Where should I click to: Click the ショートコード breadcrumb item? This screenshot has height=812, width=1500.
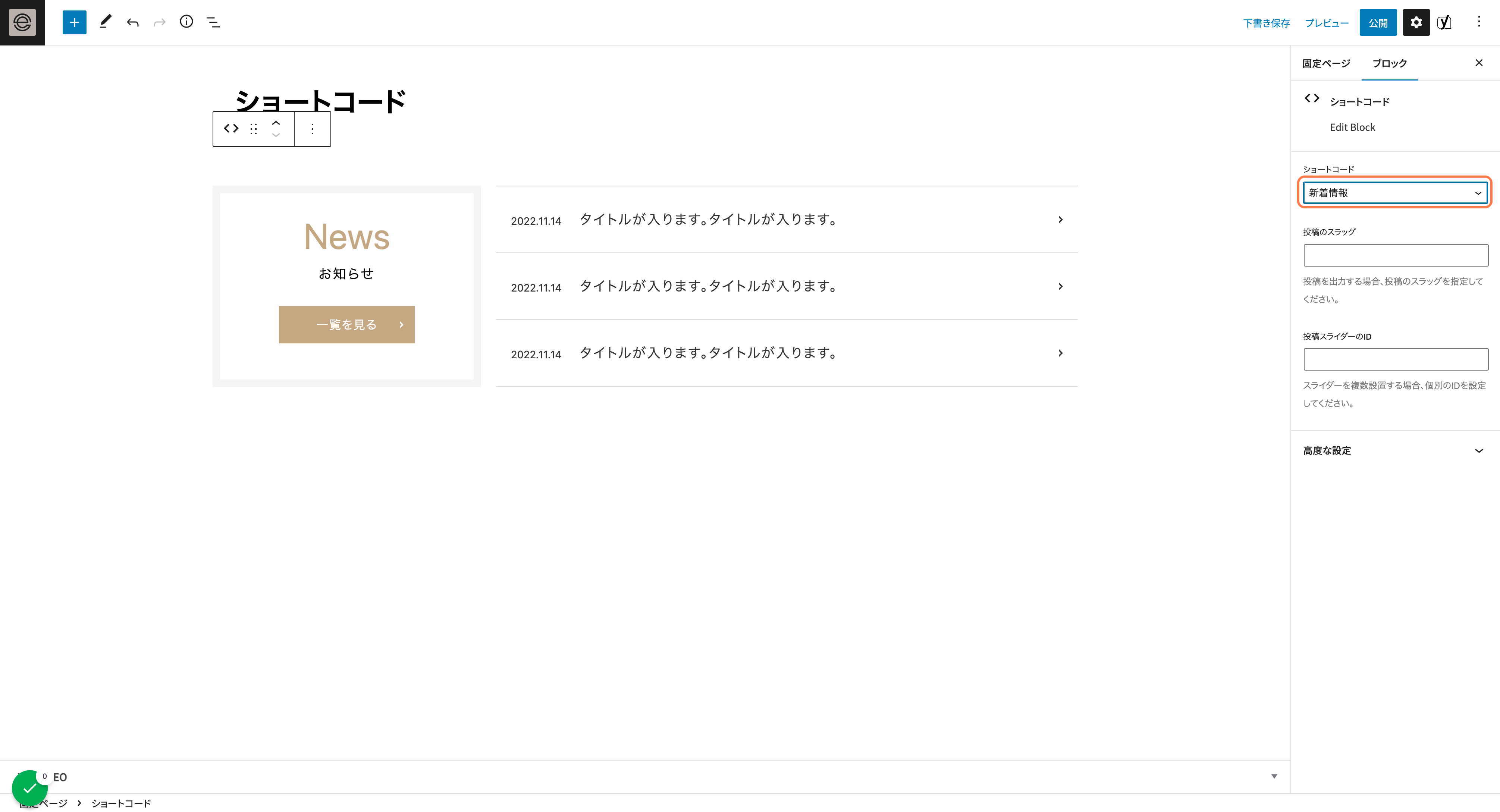coord(121,803)
